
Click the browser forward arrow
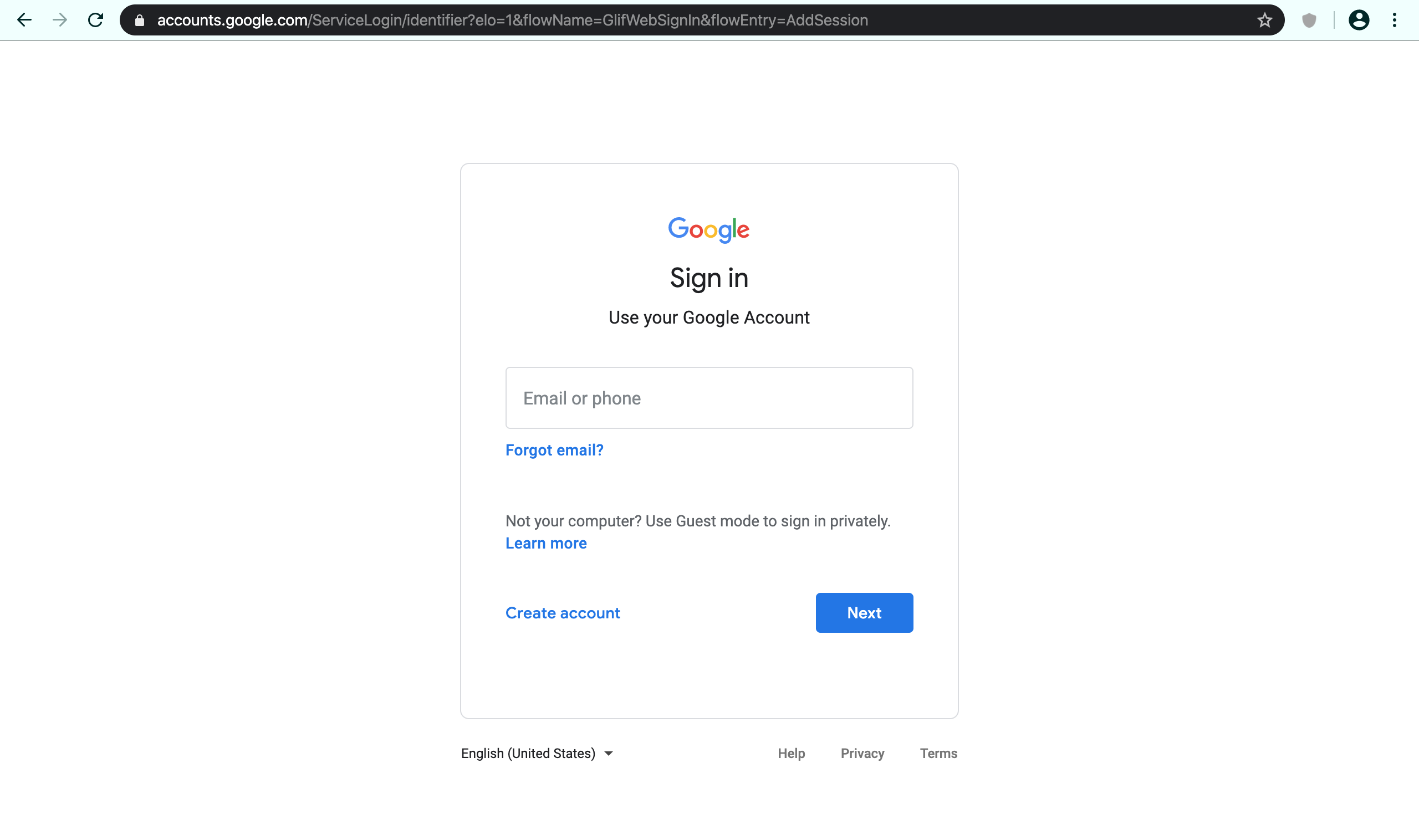[59, 21]
